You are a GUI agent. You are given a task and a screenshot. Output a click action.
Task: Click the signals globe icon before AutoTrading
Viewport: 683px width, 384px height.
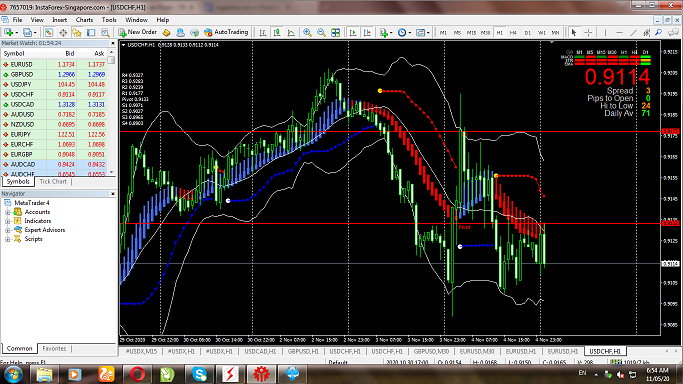point(194,32)
